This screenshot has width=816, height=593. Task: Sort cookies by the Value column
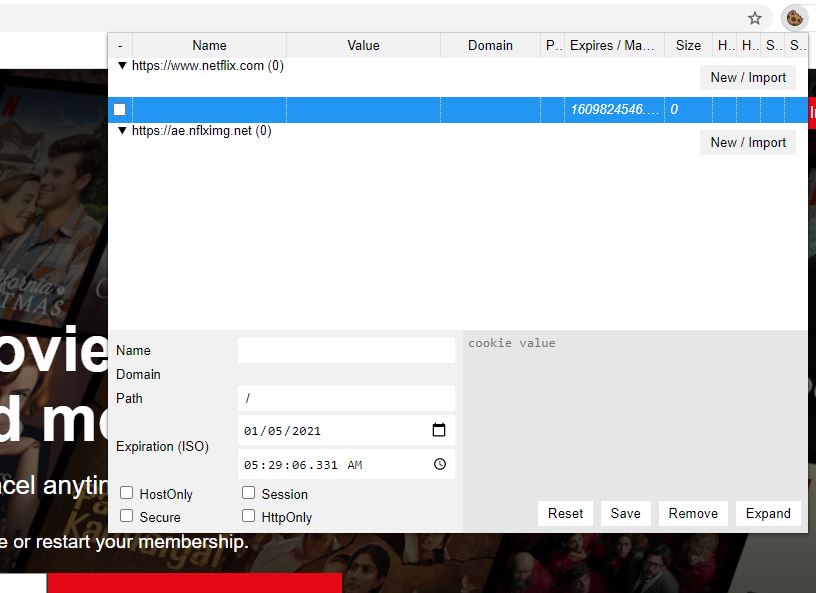tap(363, 45)
